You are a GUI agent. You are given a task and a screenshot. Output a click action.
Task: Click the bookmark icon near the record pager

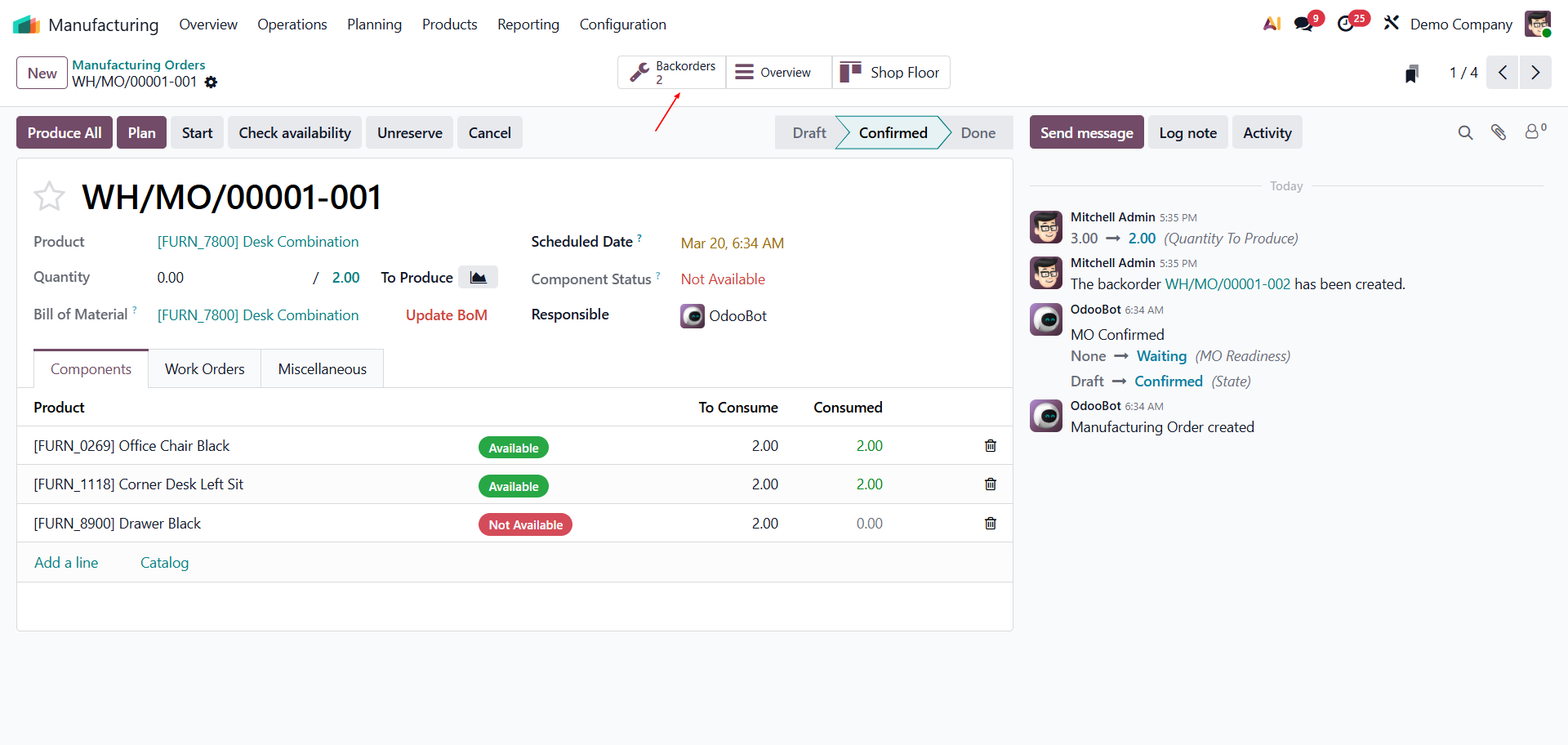[1411, 74]
